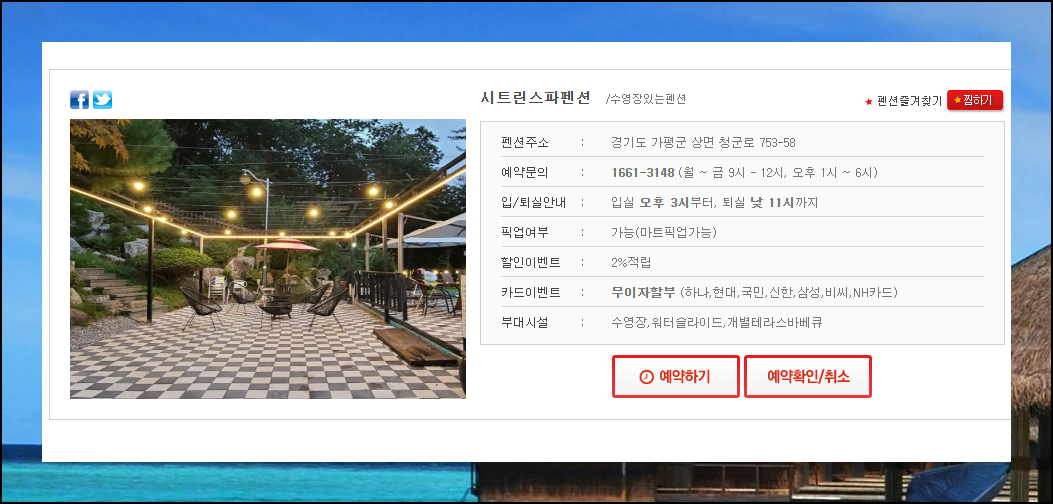1053x504 pixels.
Task: Click 수영장,워터슬라이드,개별테라스바베큐 facilities text
Action: coord(717,323)
